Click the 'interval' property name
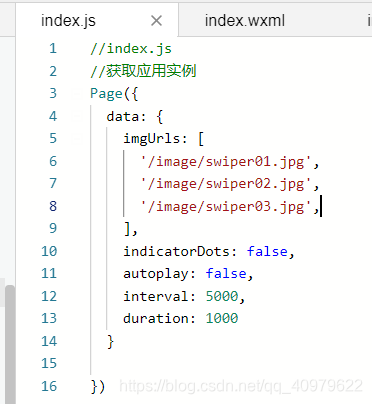 156,296
